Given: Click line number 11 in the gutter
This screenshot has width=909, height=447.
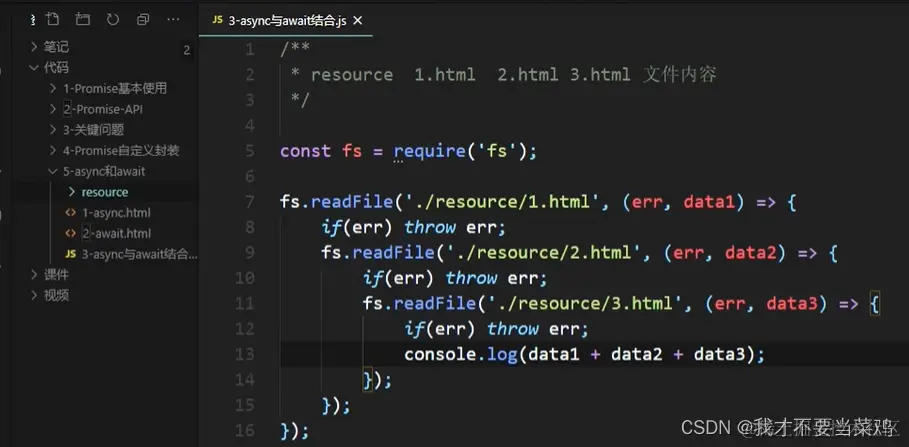Looking at the screenshot, I should [245, 303].
